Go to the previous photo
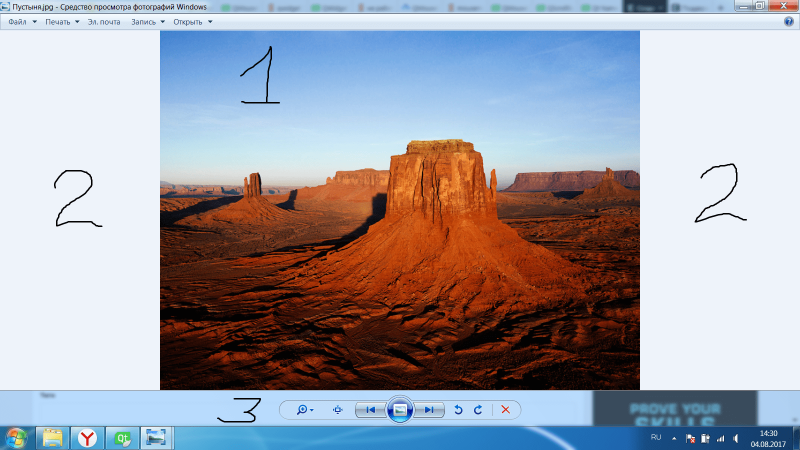 click(371, 410)
